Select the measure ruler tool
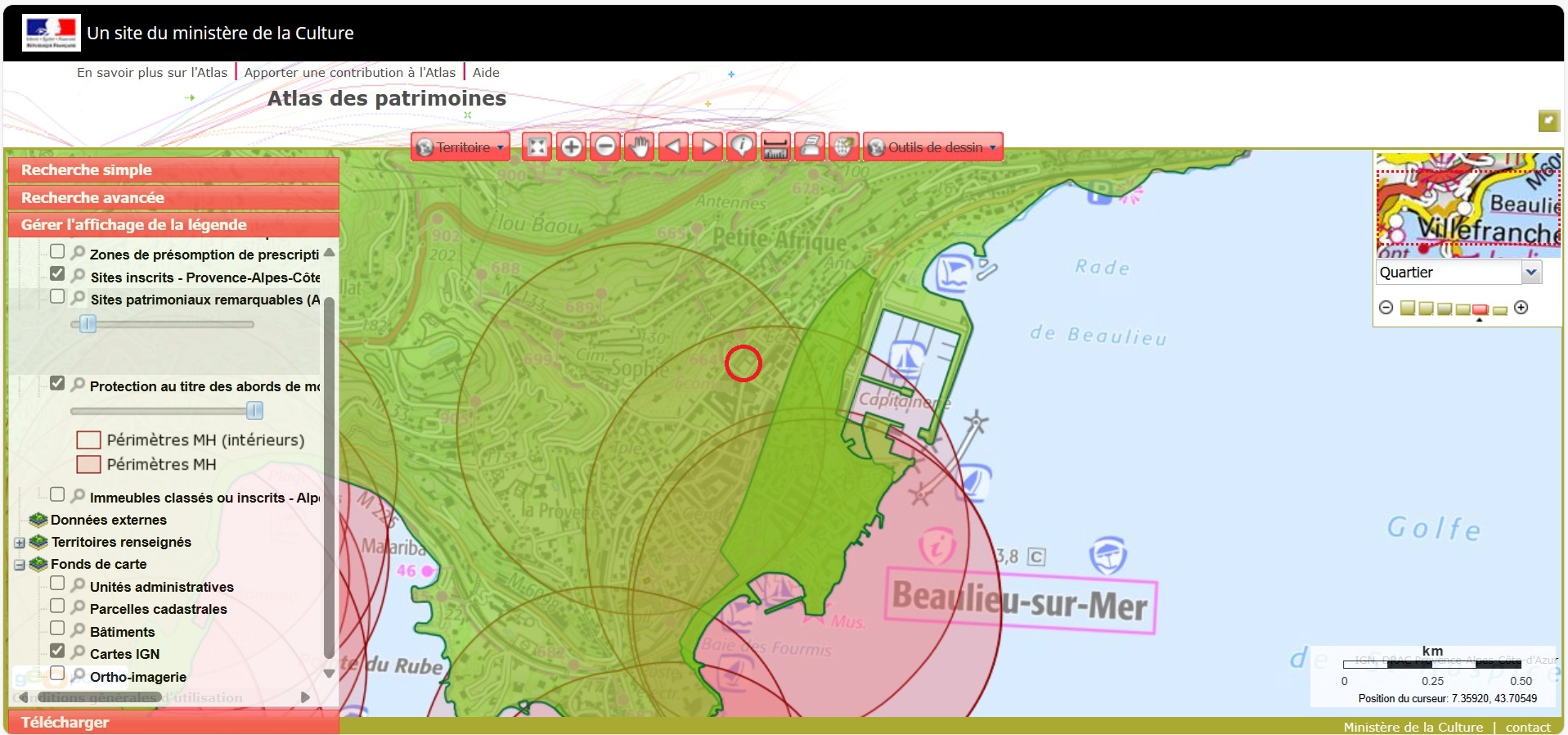Screen dimensions: 1568x735 tap(775, 147)
